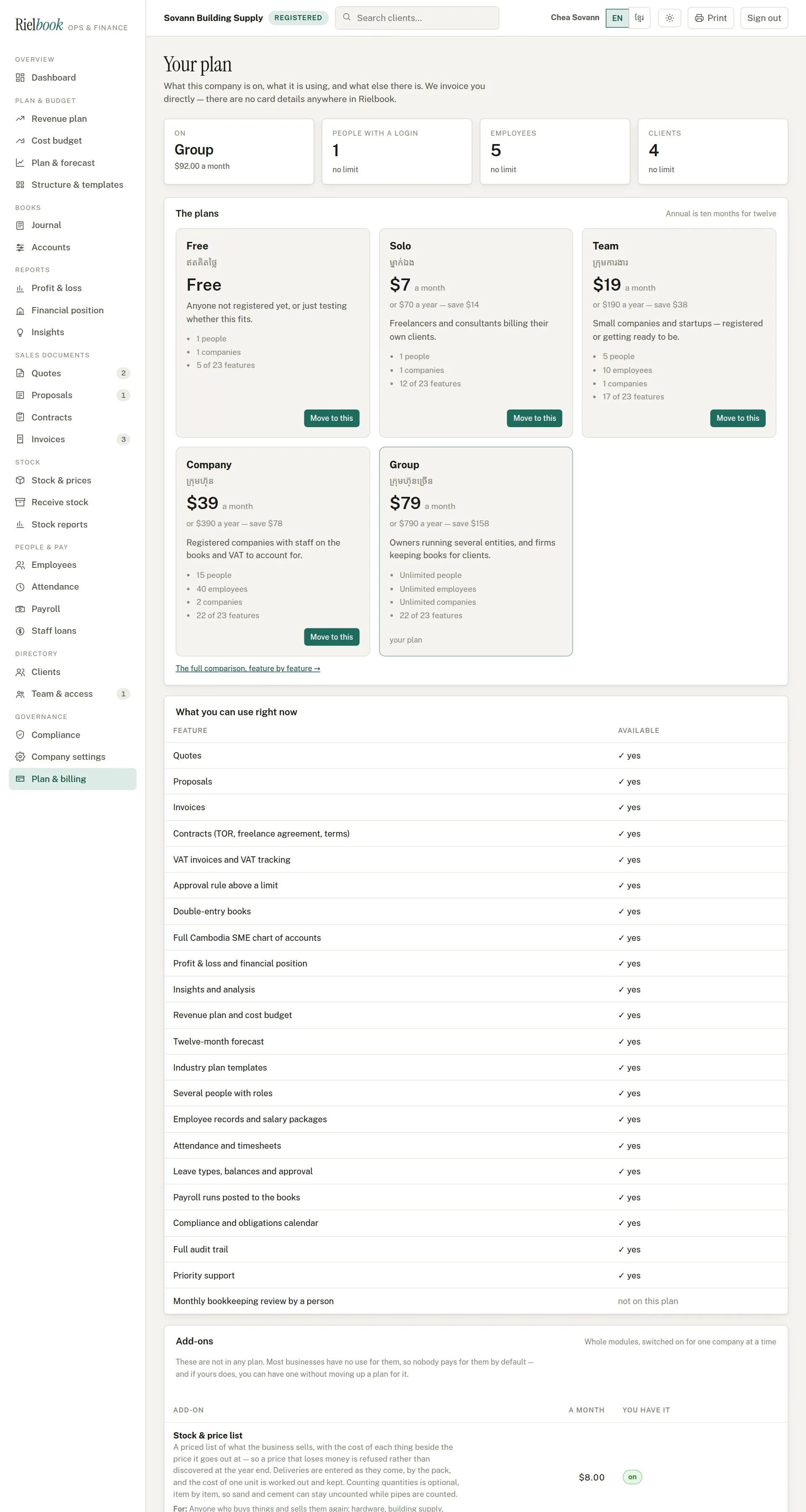Click the Compliance shield icon
806x1512 pixels.
20,735
